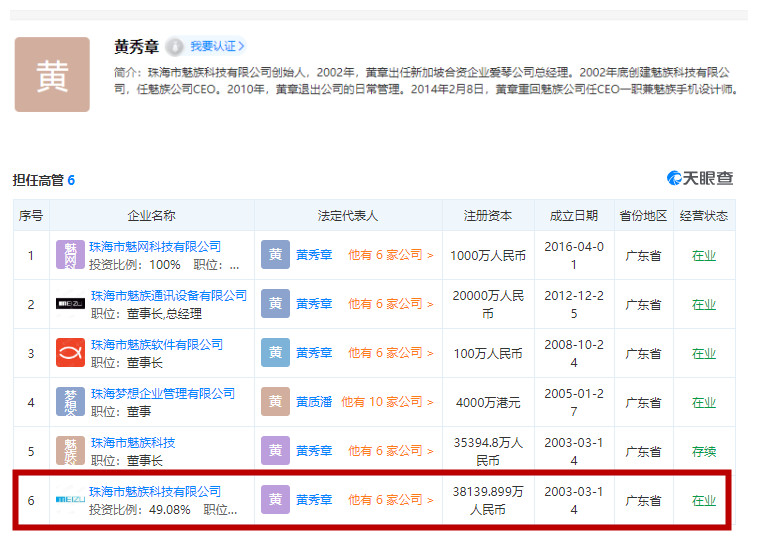Click the 经营状态 column header
The width and height of the screenshot is (758, 551).
click(x=704, y=216)
